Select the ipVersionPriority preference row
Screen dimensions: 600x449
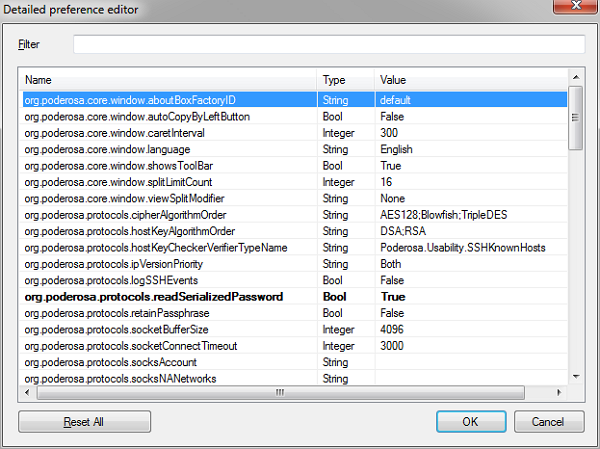295,264
